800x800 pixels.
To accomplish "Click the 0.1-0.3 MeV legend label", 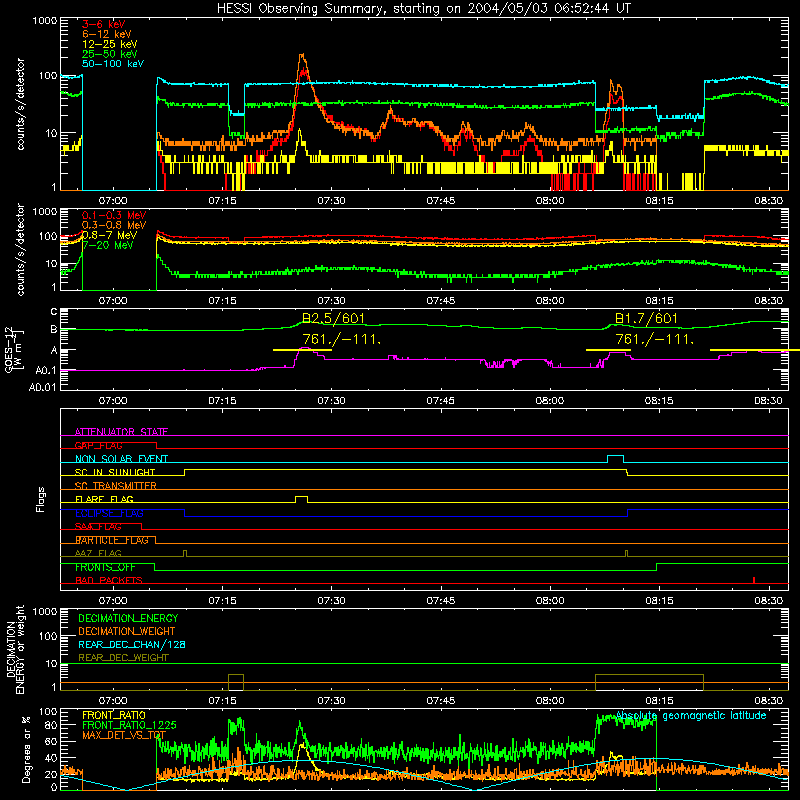I will [x=114, y=215].
